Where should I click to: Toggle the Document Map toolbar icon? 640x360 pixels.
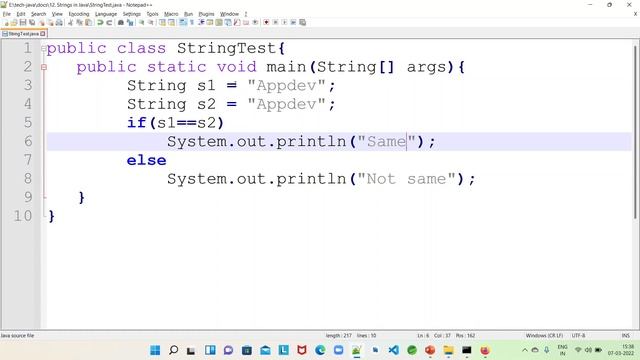tap(219, 22)
